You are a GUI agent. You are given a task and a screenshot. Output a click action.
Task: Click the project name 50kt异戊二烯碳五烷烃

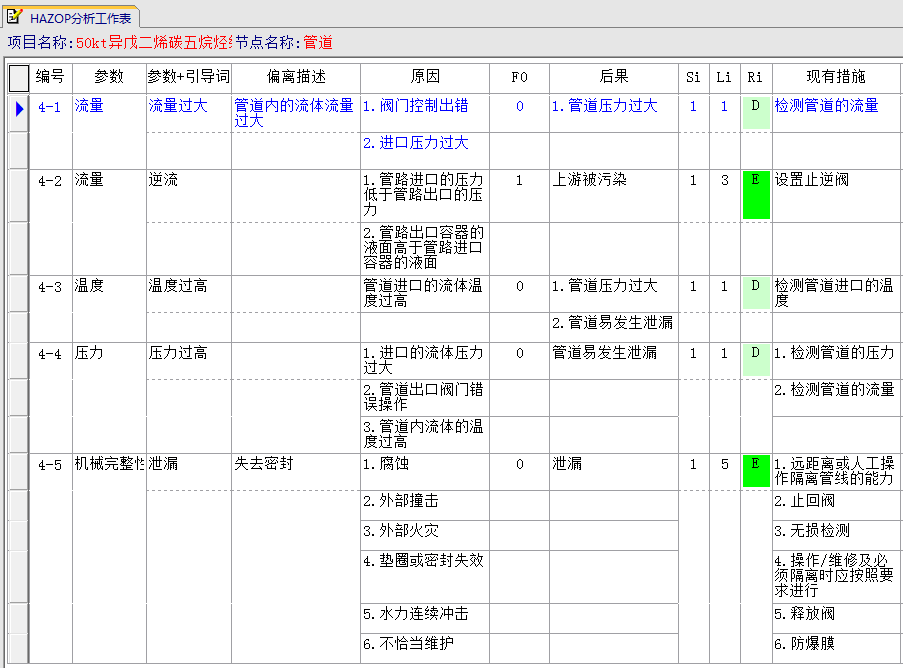154,43
